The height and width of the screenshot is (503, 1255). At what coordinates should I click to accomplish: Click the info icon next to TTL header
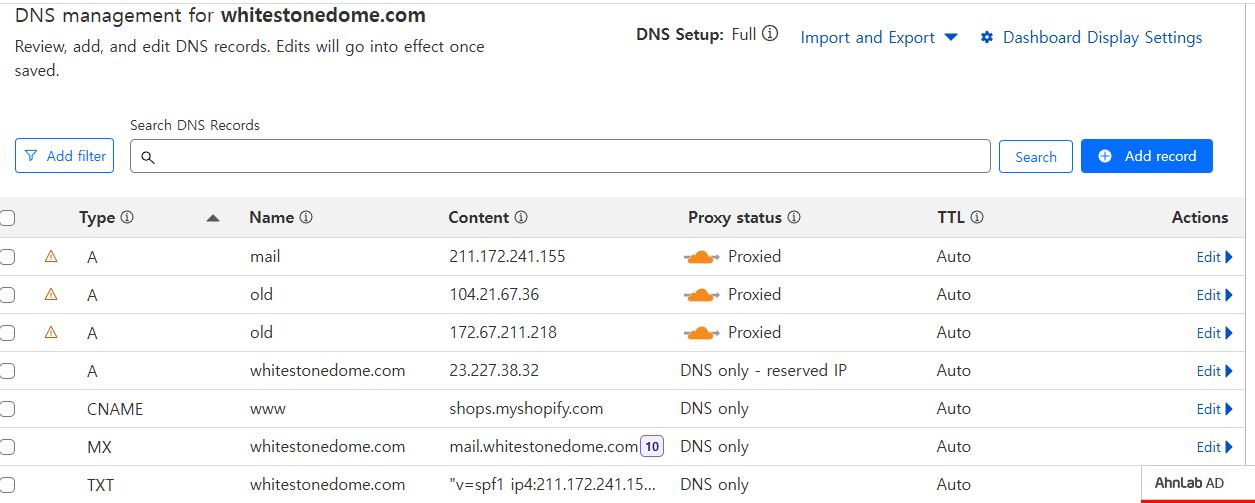(977, 218)
